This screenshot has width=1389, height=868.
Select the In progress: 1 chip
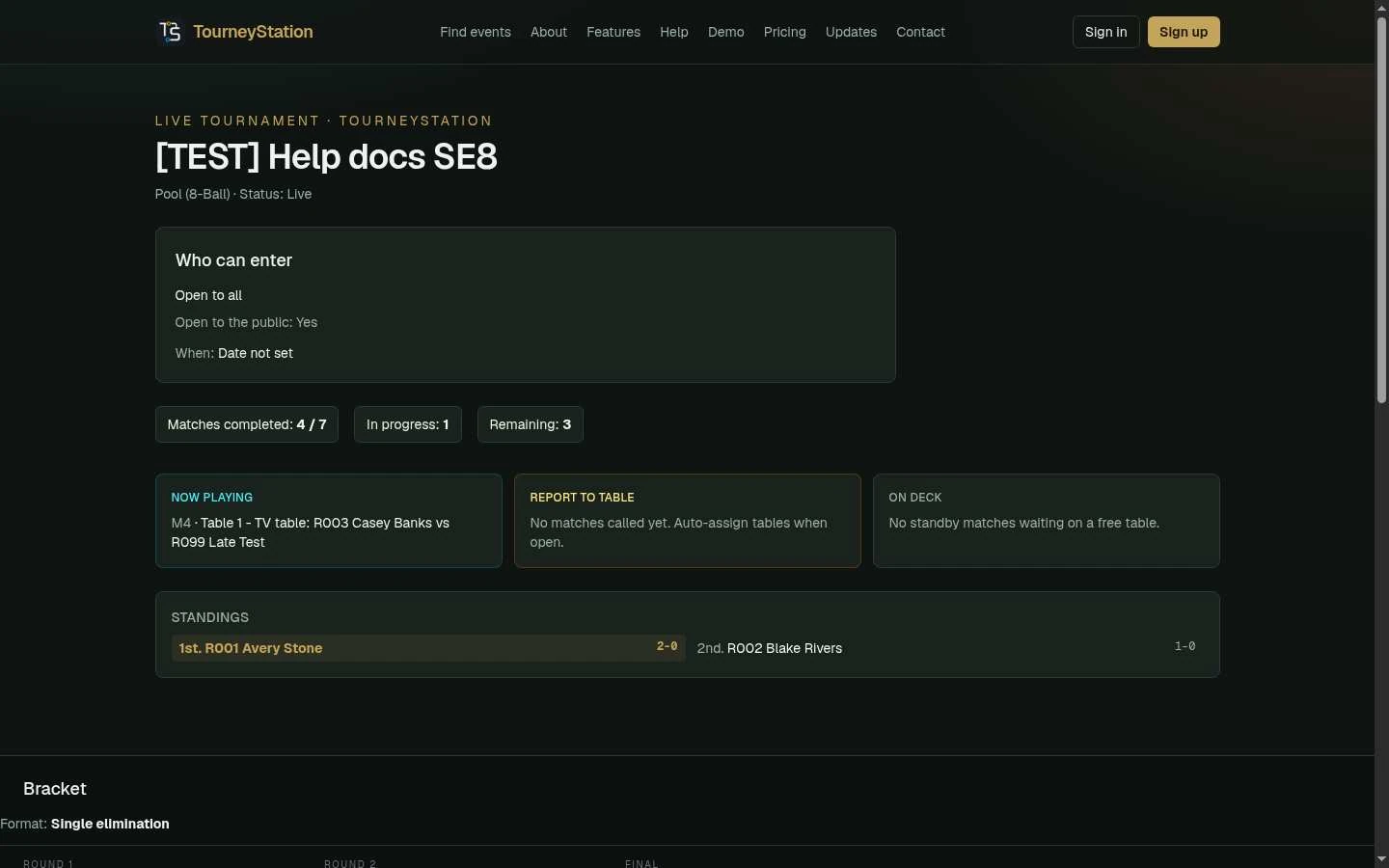click(408, 424)
